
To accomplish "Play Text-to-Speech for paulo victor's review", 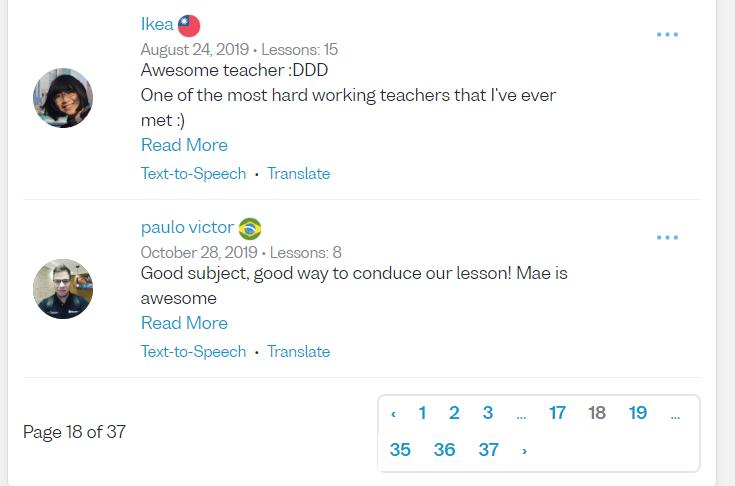I will click(193, 351).
